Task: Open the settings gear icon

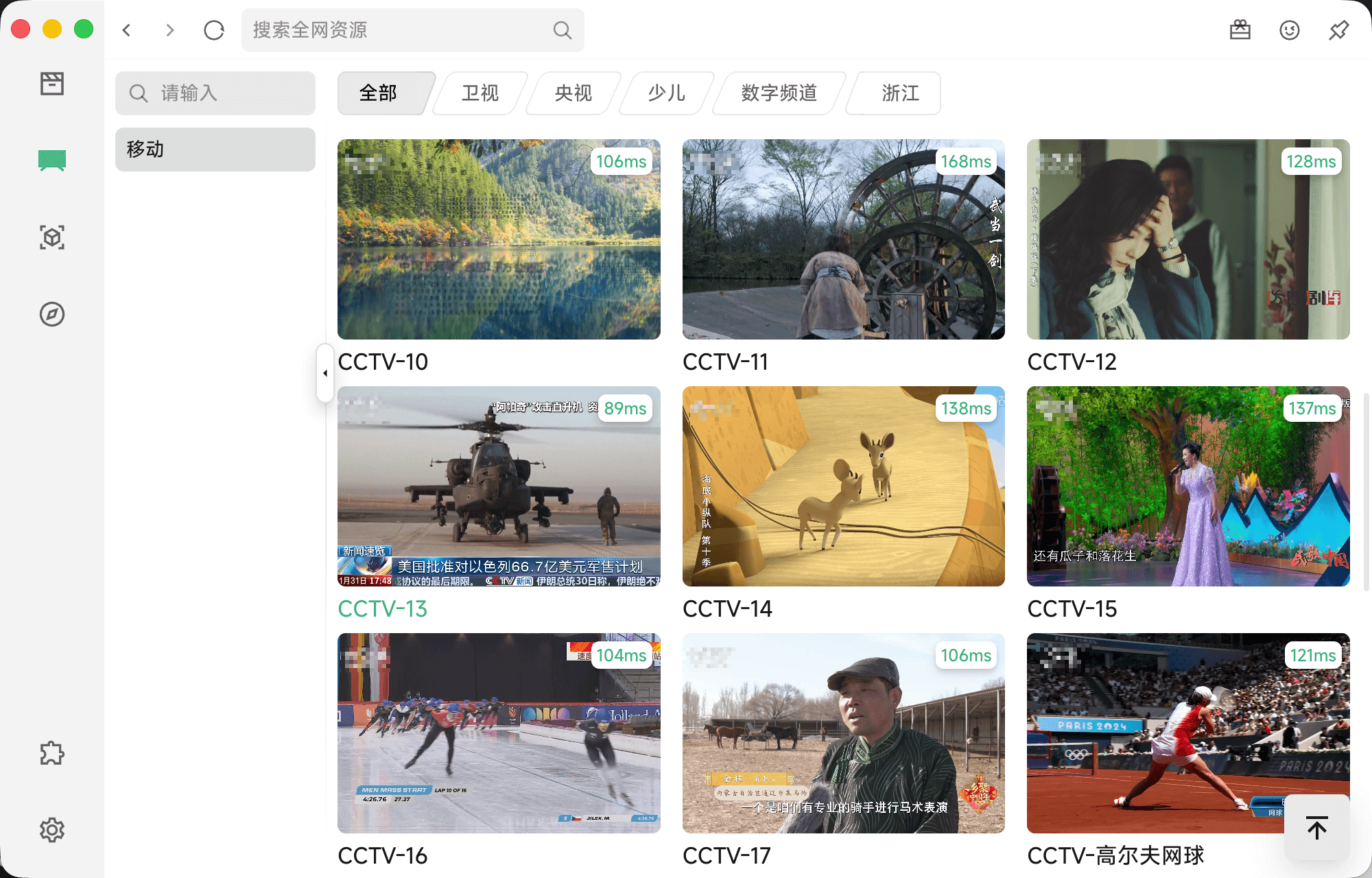Action: 52,830
